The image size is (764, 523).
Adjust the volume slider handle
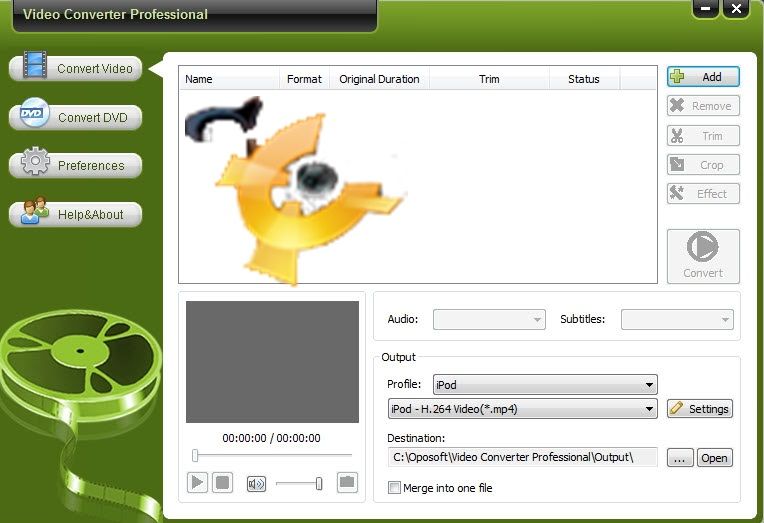click(319, 484)
